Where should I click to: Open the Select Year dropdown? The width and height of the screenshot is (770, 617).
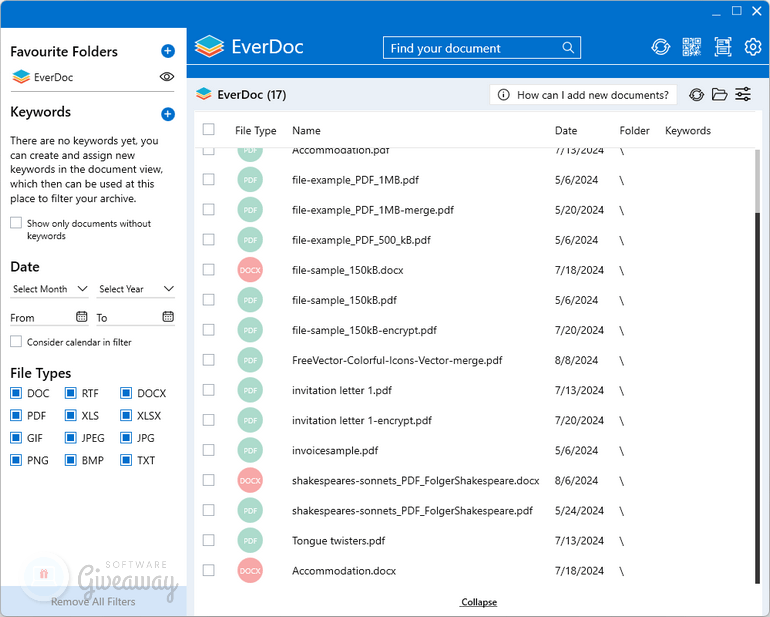click(x=136, y=289)
